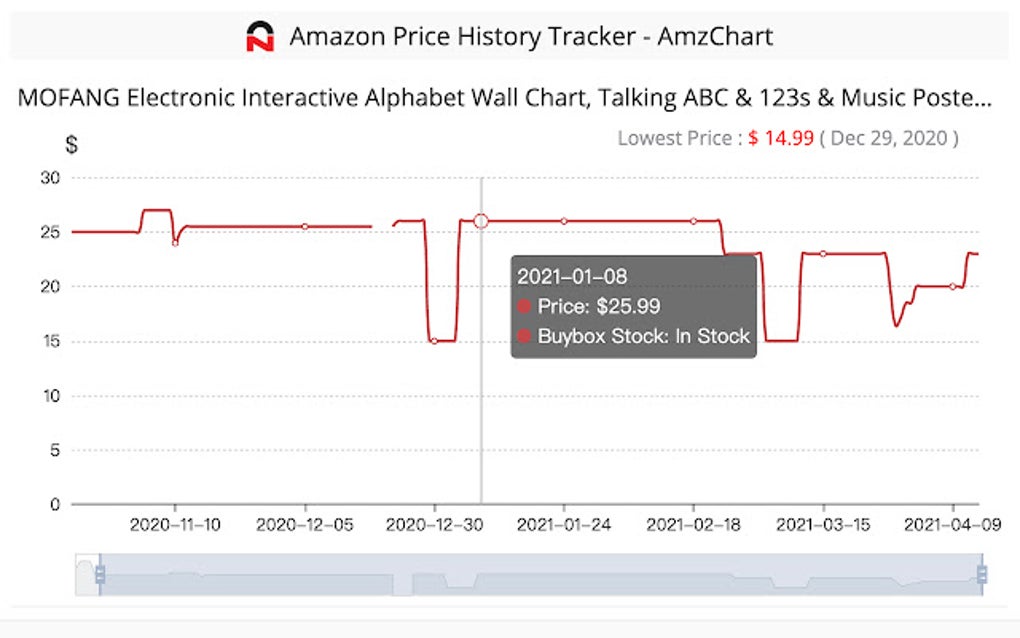Click the 30 label on the price axis
Viewport: 1020px width, 638px height.
[x=50, y=178]
